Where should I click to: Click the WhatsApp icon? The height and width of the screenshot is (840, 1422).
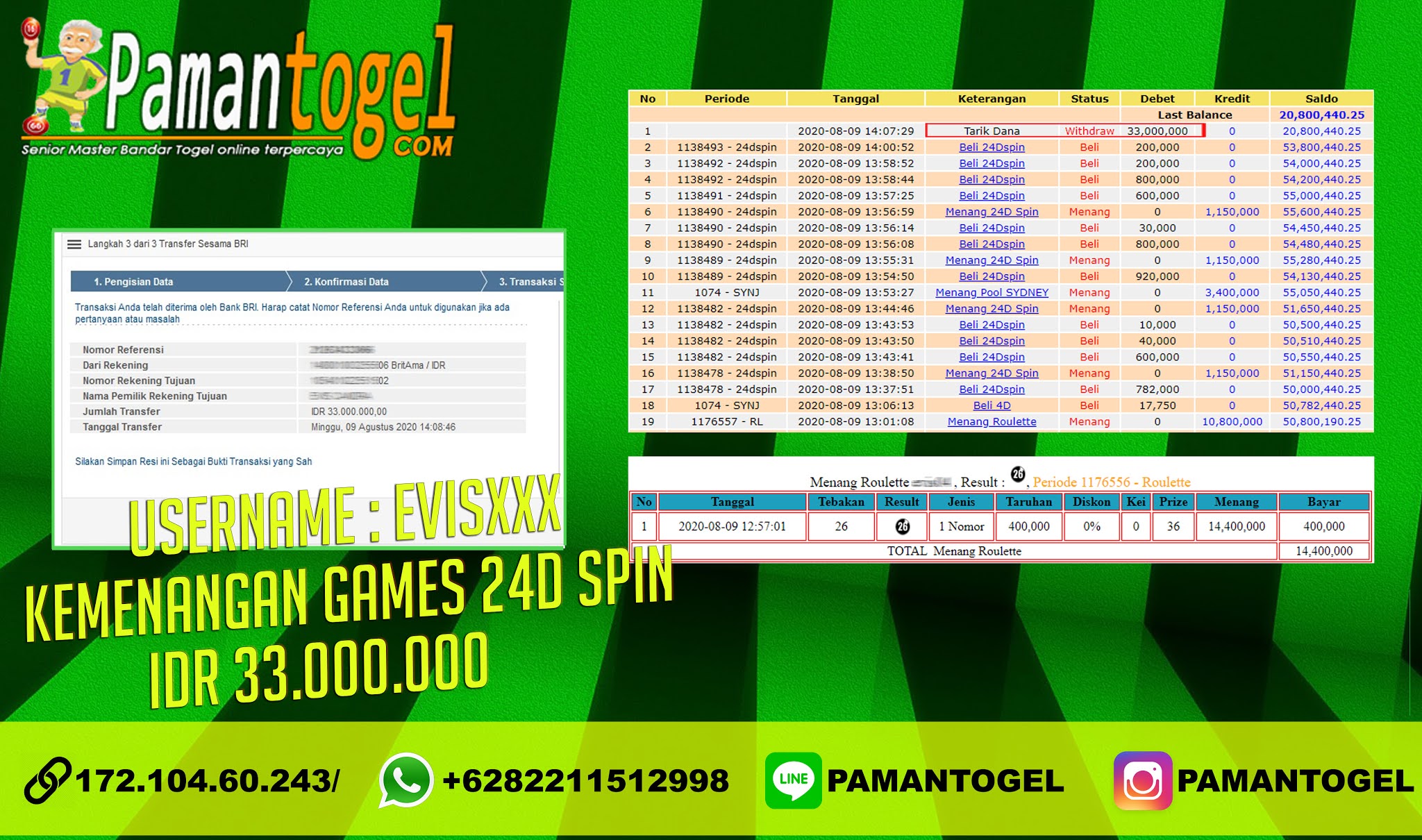click(406, 780)
